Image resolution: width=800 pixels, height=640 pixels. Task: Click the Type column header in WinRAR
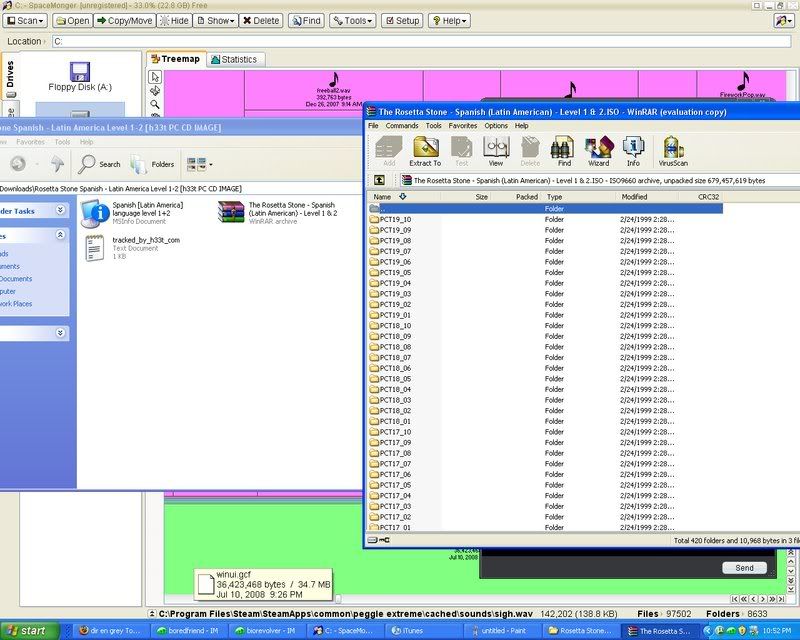[579, 196]
